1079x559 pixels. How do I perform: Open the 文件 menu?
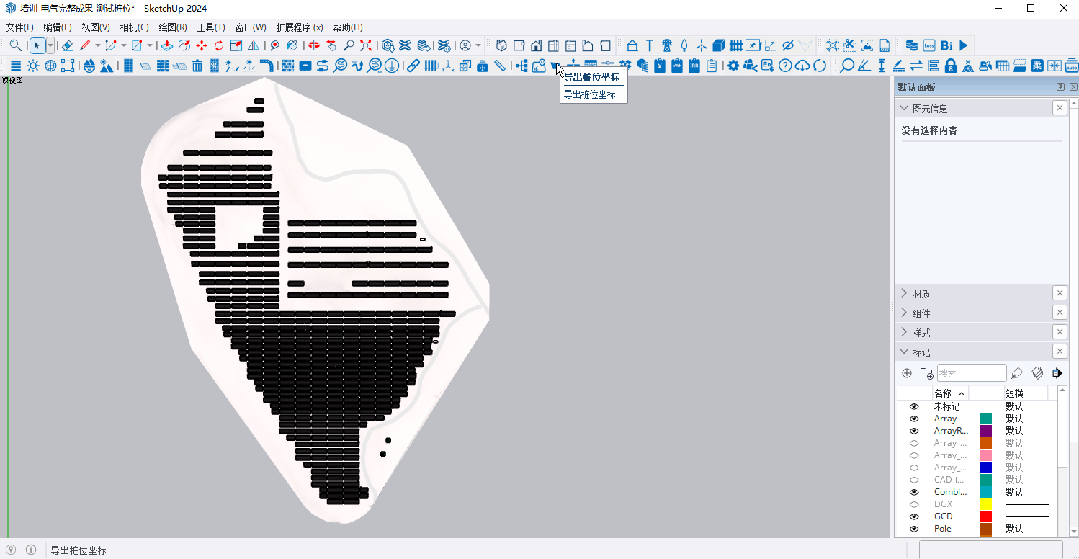[18, 27]
